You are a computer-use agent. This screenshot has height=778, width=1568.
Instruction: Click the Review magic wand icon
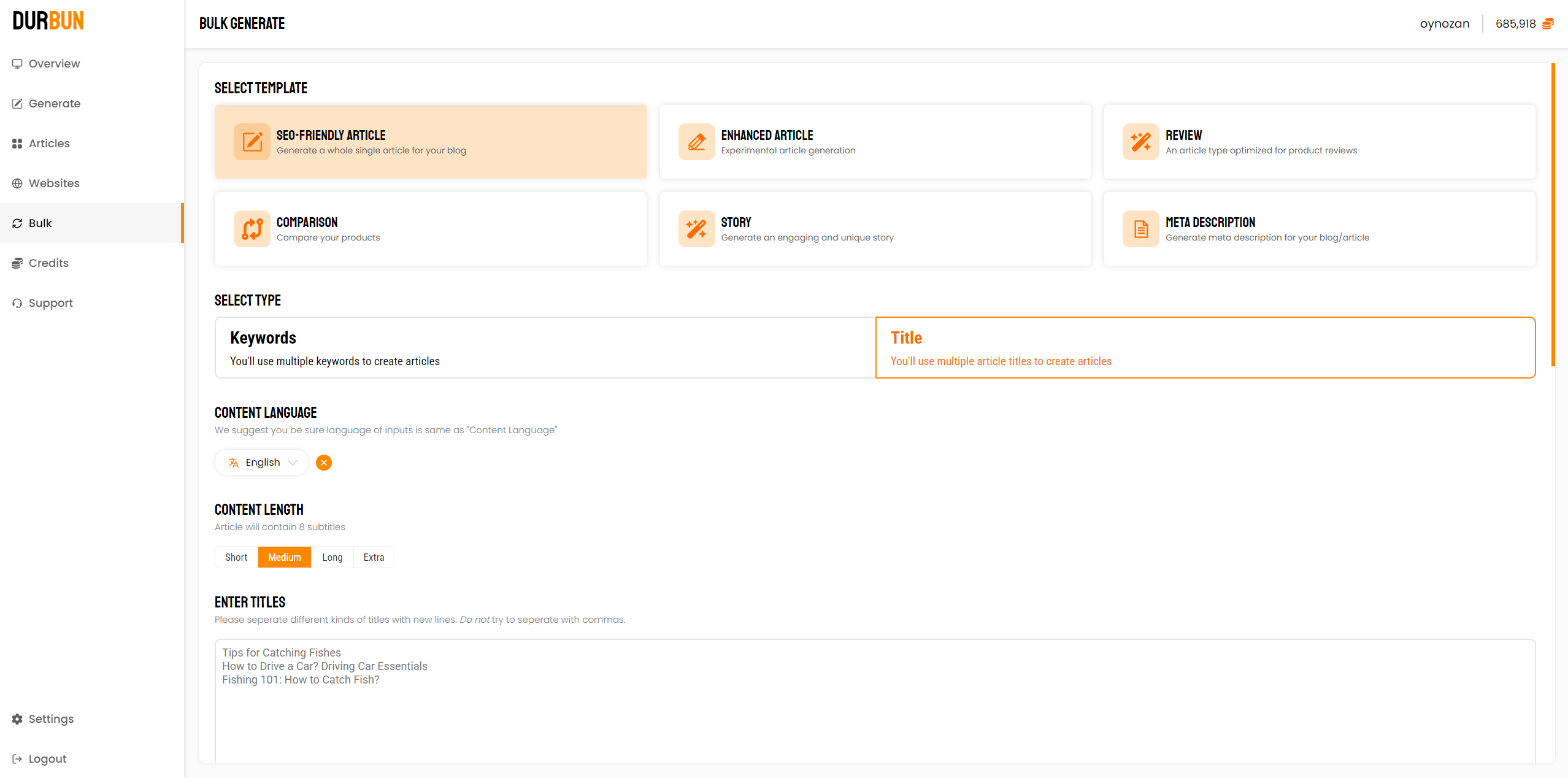pos(1140,142)
